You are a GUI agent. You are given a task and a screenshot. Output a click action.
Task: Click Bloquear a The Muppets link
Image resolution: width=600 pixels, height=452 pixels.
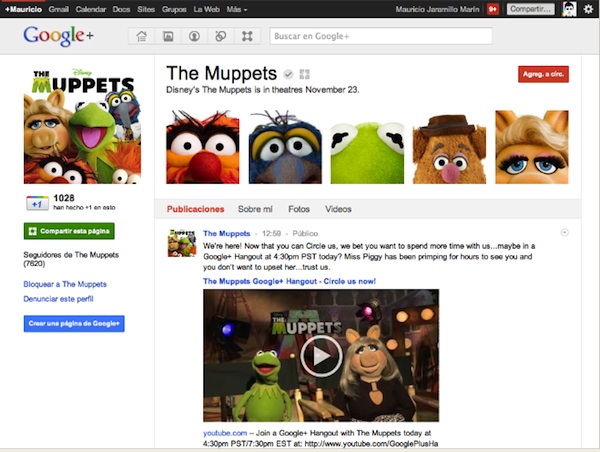pyautogui.click(x=65, y=284)
